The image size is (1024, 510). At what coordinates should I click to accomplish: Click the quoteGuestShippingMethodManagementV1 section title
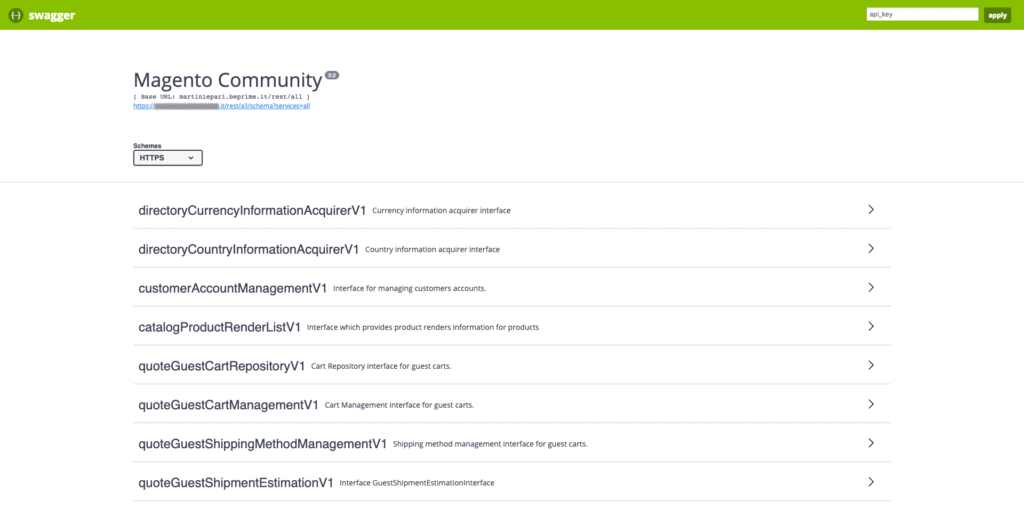[x=263, y=443]
